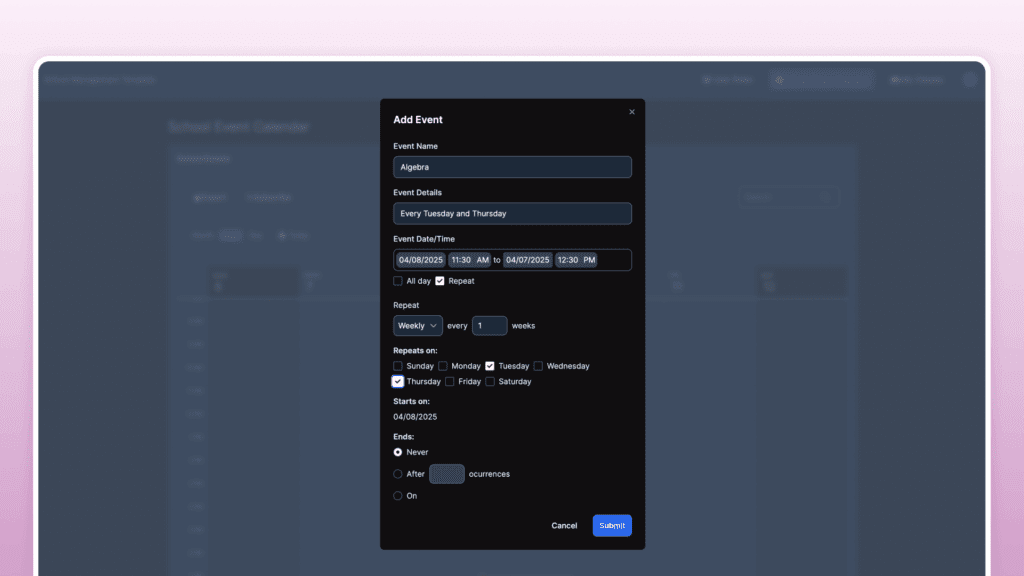This screenshot has height=576, width=1024.
Task: Select the After occurrences radio button
Action: [x=398, y=474]
